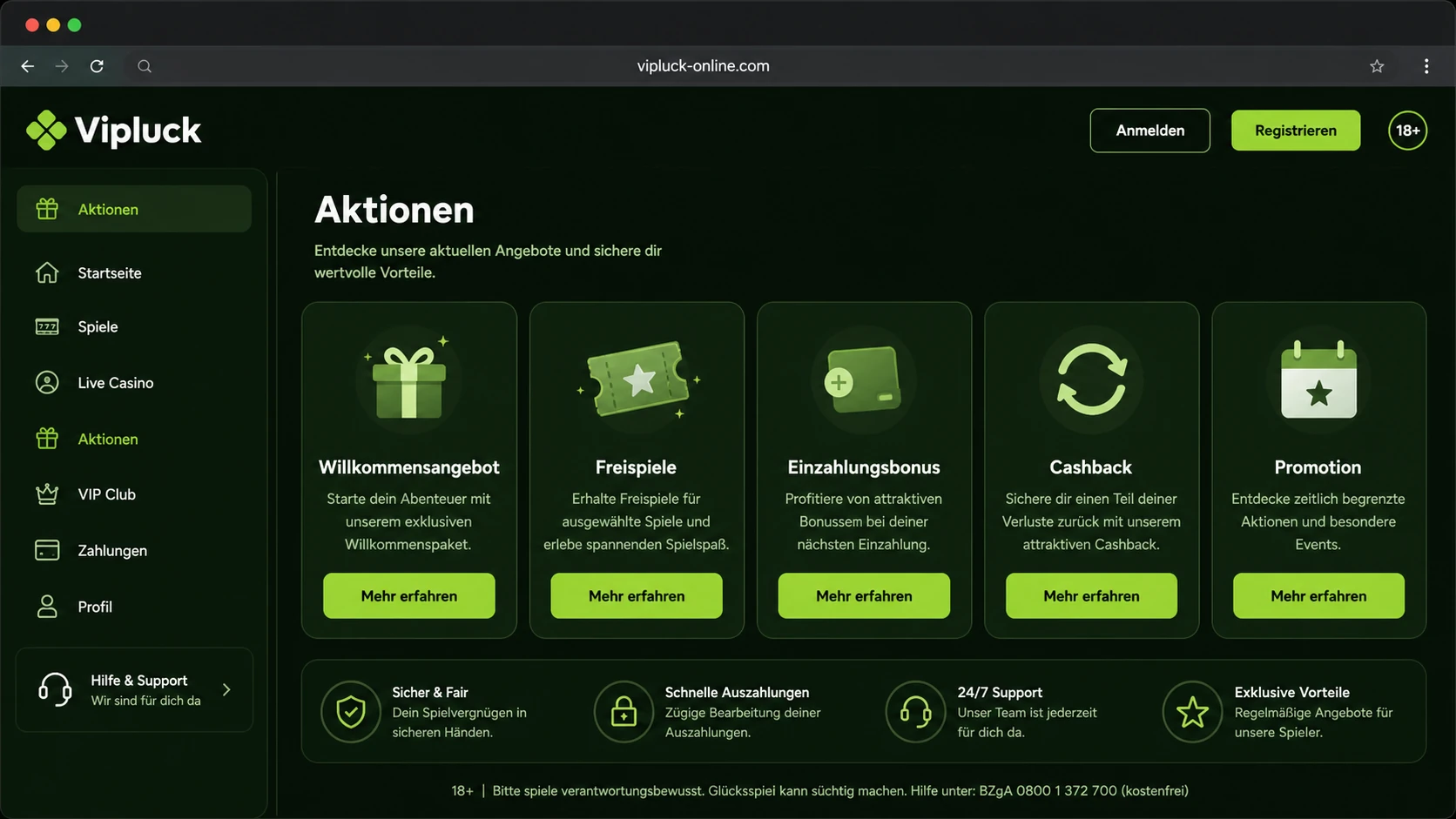The height and width of the screenshot is (819, 1456).
Task: Click the Exklusive Vorteile heading
Action: click(1292, 692)
